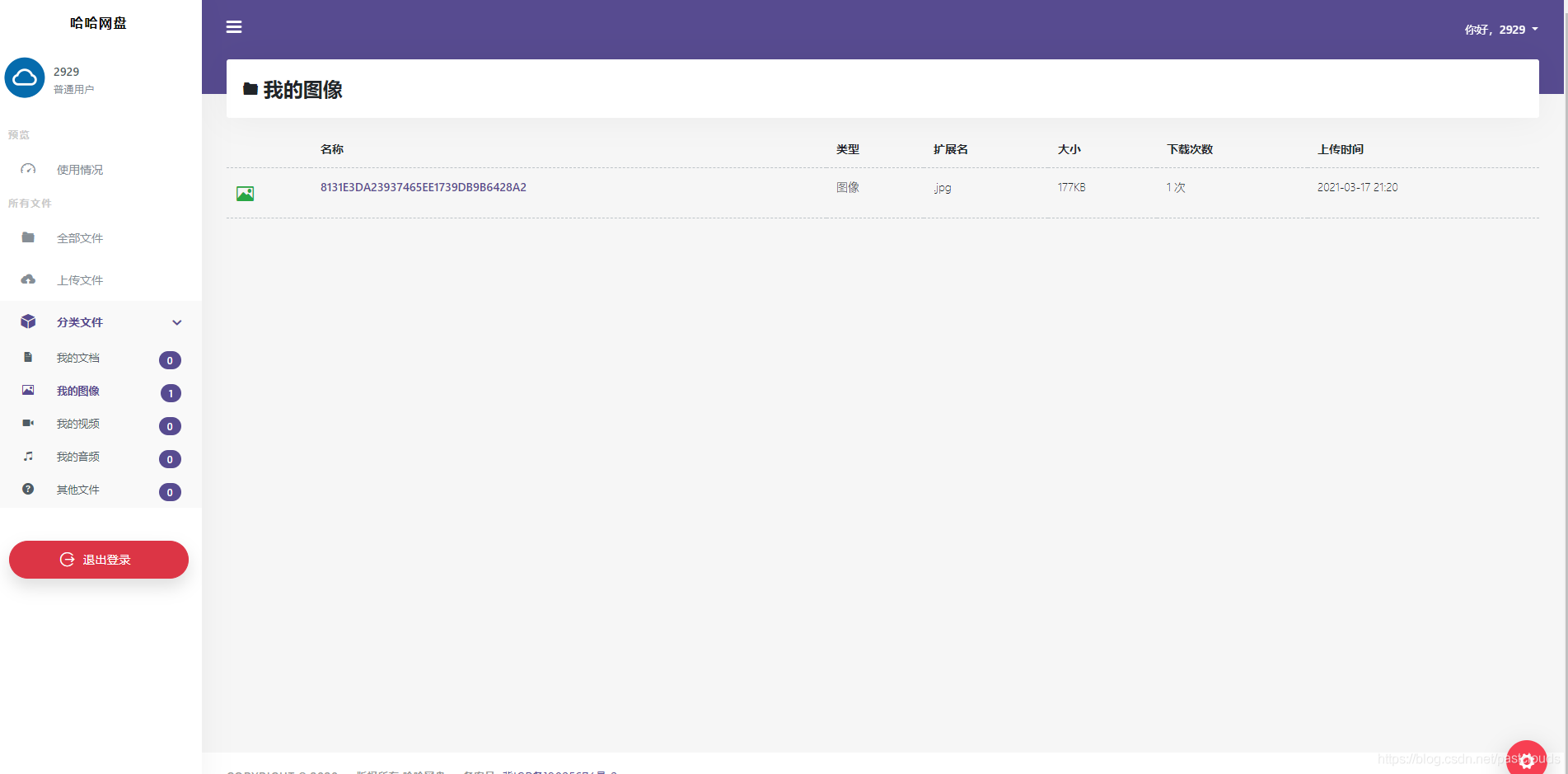The height and width of the screenshot is (774, 1568).
Task: Click the music note icon beside 我的音频
Action: point(28,456)
